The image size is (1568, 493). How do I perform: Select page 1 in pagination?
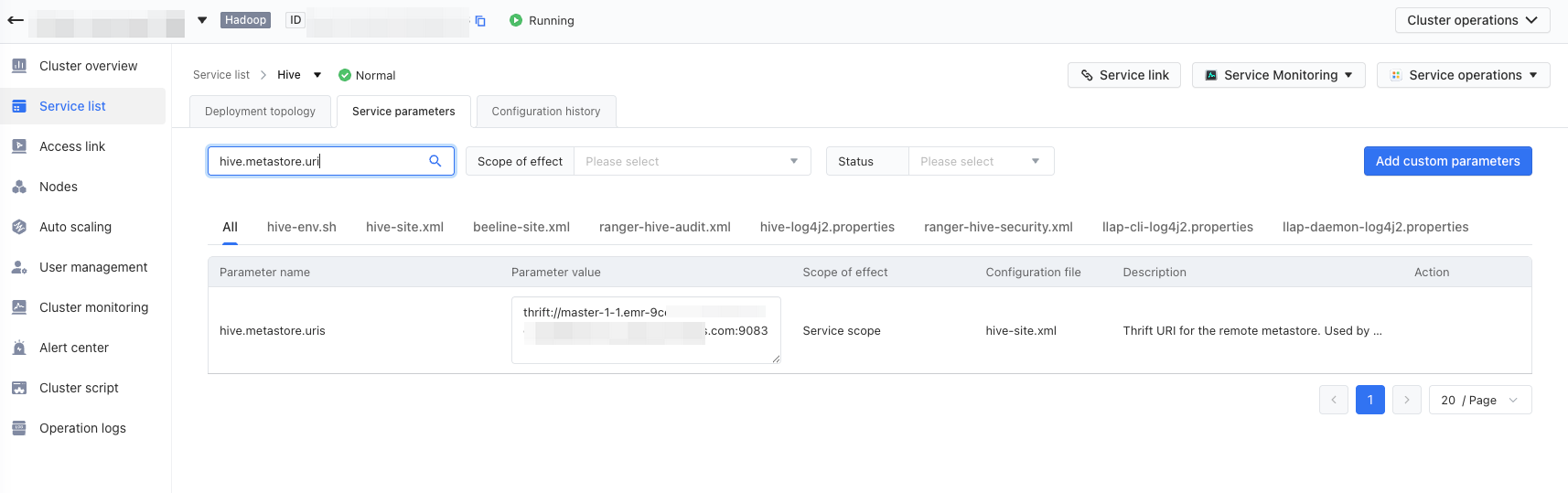click(1370, 400)
